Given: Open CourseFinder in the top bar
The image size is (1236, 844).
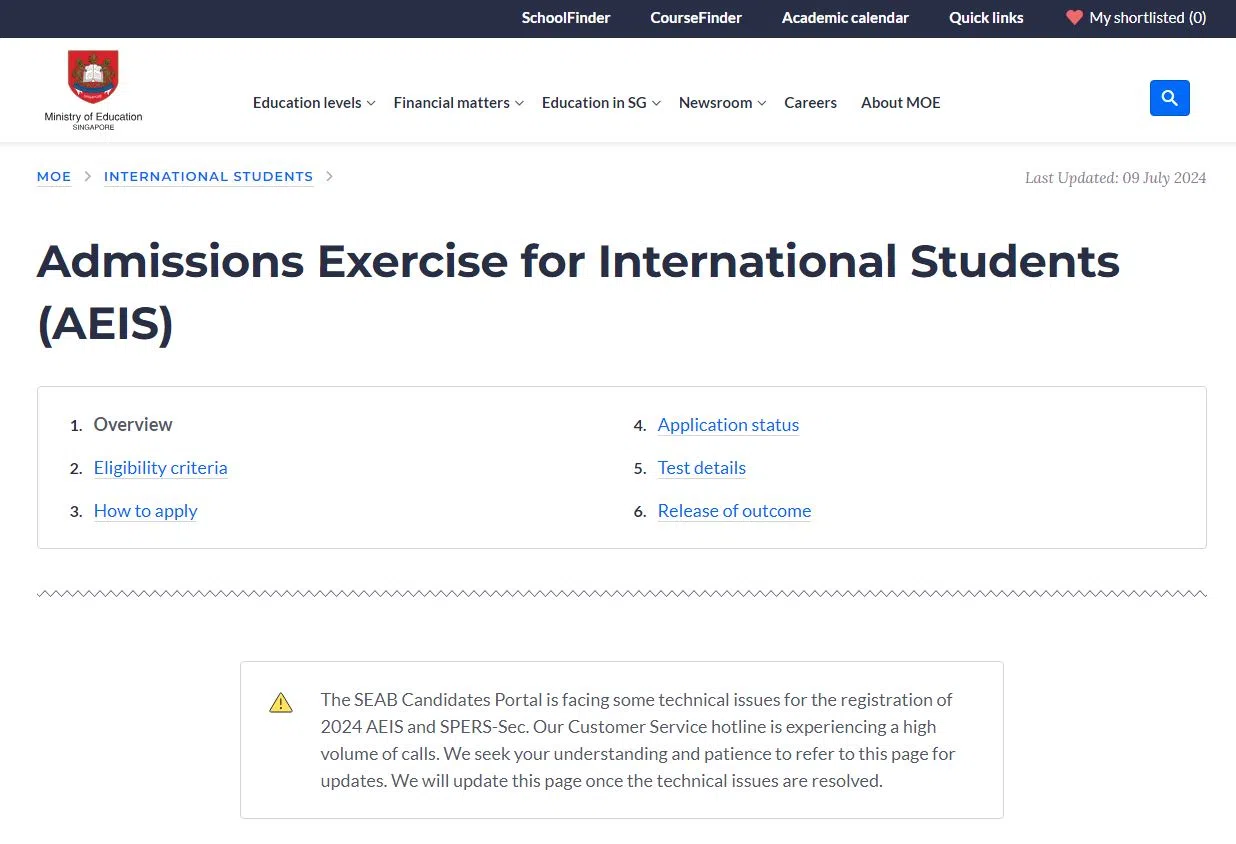Looking at the screenshot, I should pyautogui.click(x=695, y=18).
